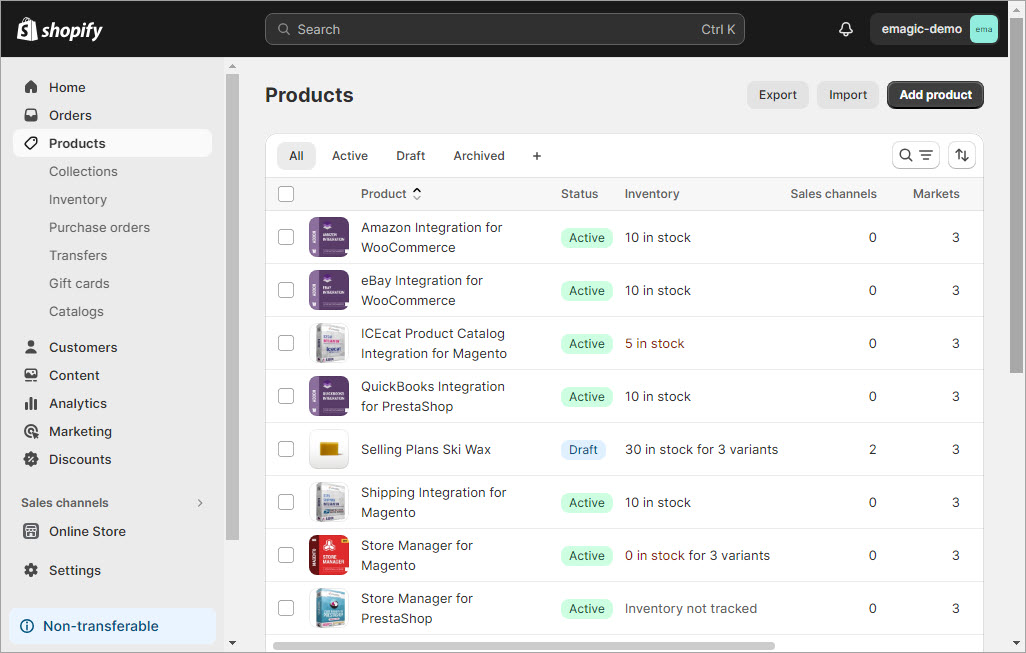Open Purchase orders in sidebar

(x=99, y=228)
